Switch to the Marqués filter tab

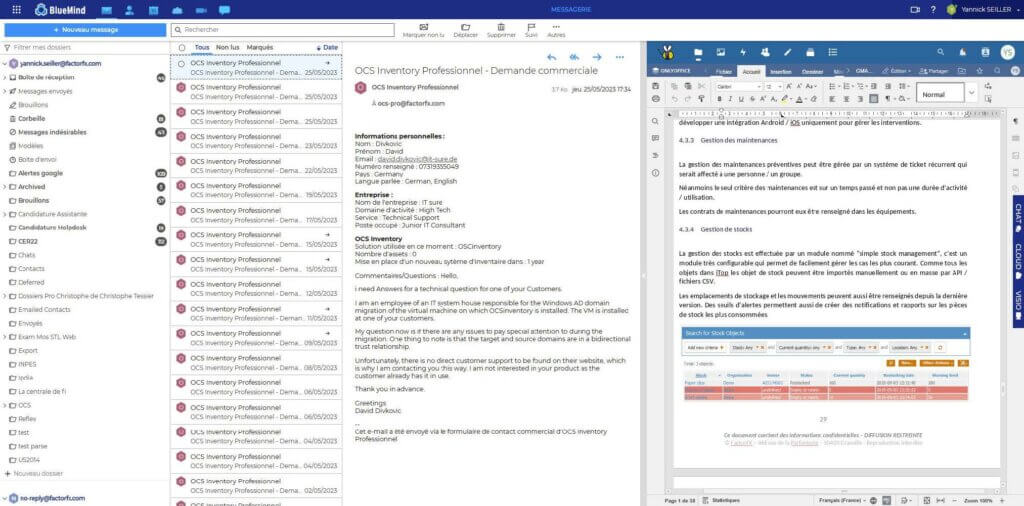coord(260,48)
